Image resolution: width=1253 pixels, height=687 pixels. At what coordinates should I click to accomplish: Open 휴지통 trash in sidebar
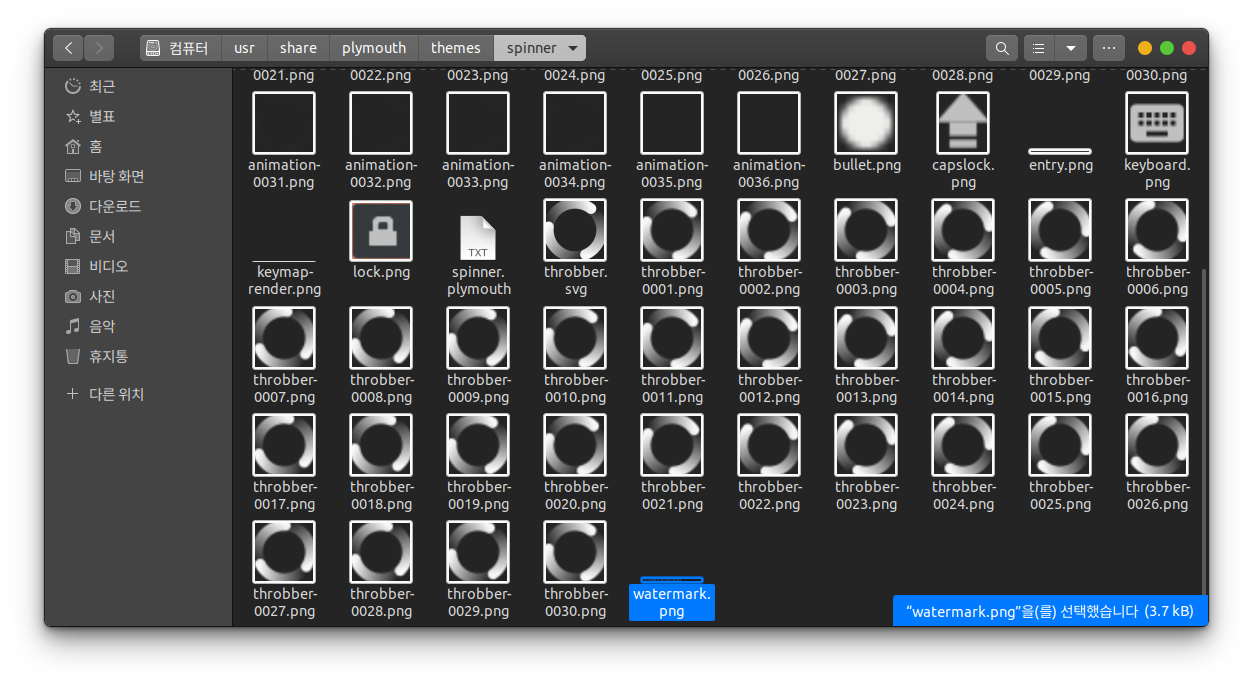pos(108,356)
